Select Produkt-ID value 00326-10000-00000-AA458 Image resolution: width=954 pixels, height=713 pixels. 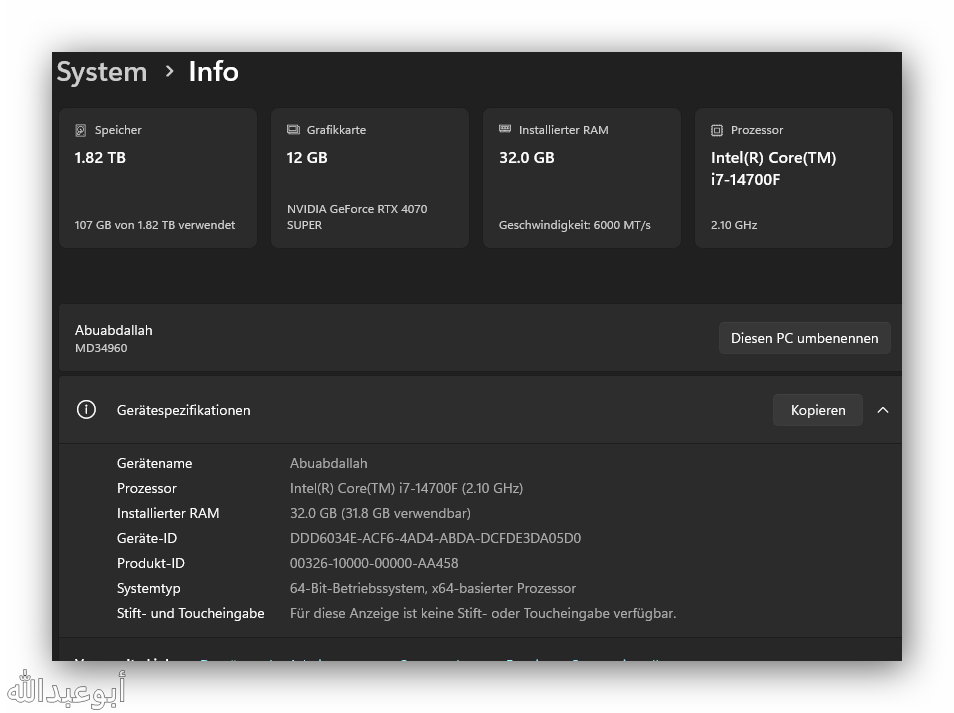374,563
